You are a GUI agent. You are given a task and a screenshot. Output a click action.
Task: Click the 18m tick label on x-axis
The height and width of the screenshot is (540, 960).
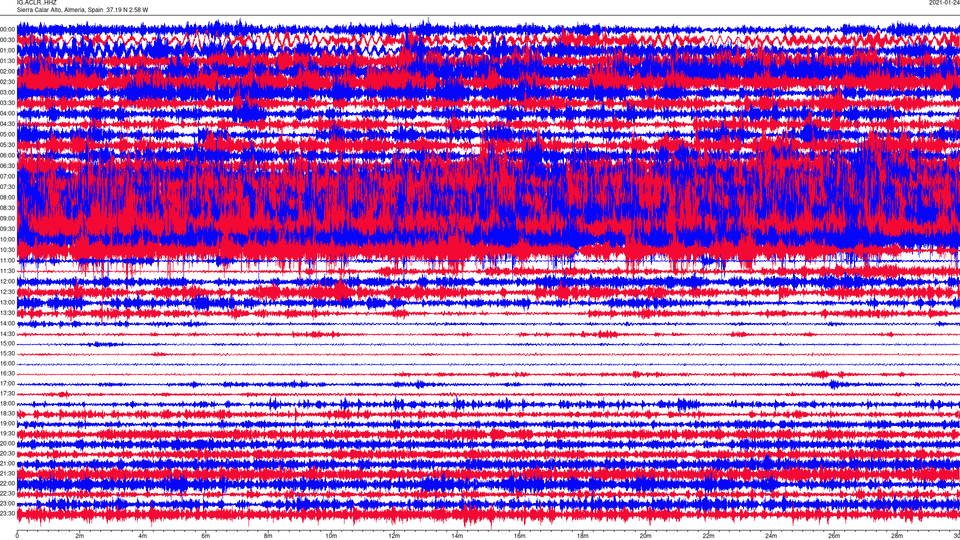[x=583, y=536]
